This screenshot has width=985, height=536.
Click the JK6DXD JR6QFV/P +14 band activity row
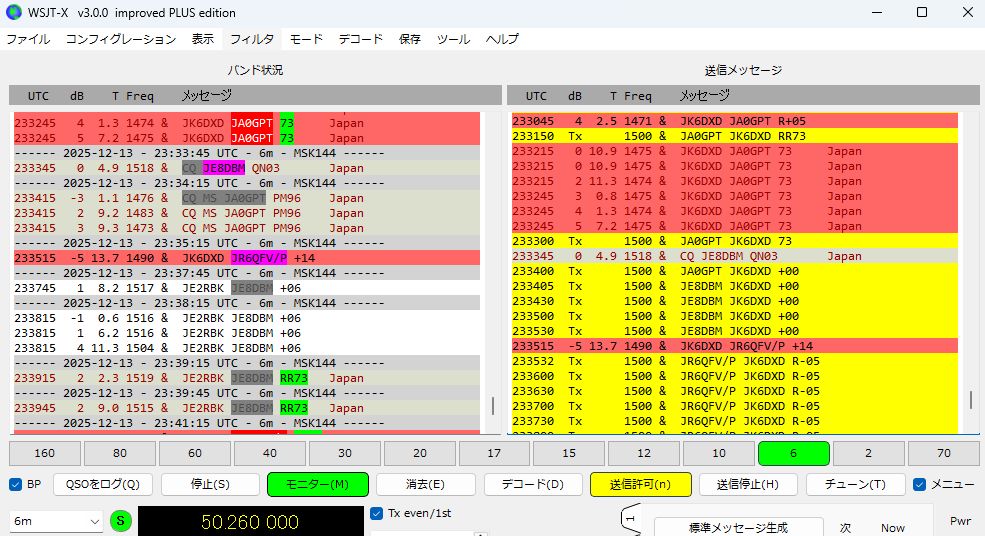pos(247,258)
